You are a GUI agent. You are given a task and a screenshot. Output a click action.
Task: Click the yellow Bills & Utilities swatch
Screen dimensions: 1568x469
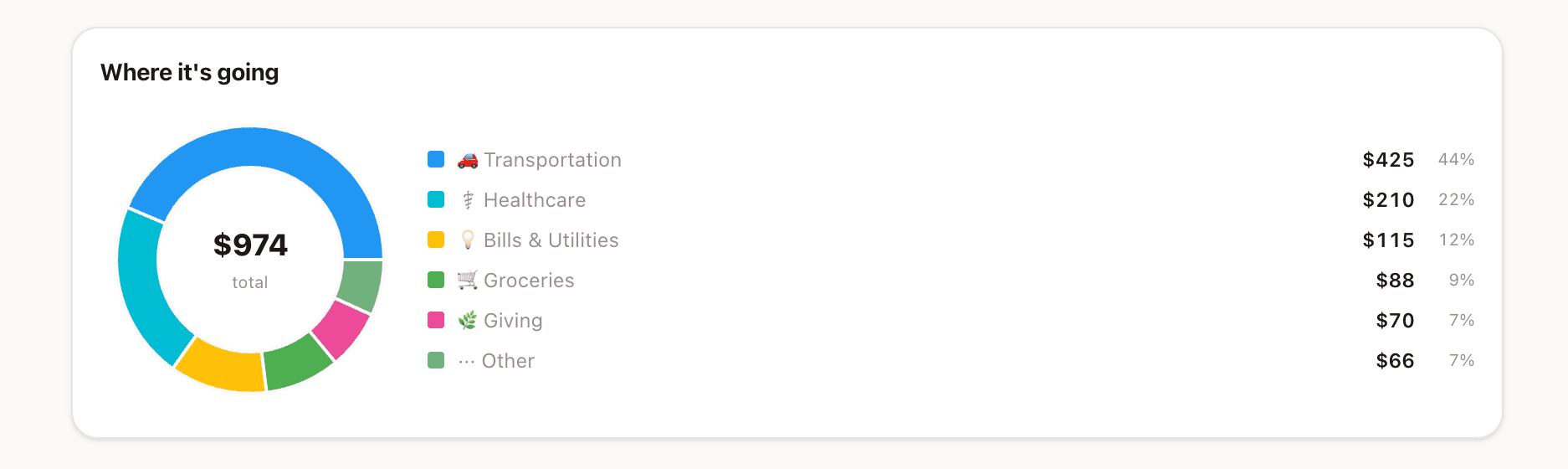click(x=436, y=240)
